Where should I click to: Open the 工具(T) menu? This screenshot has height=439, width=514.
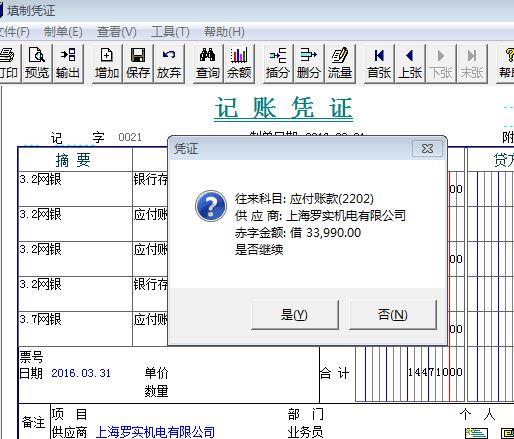tap(170, 32)
